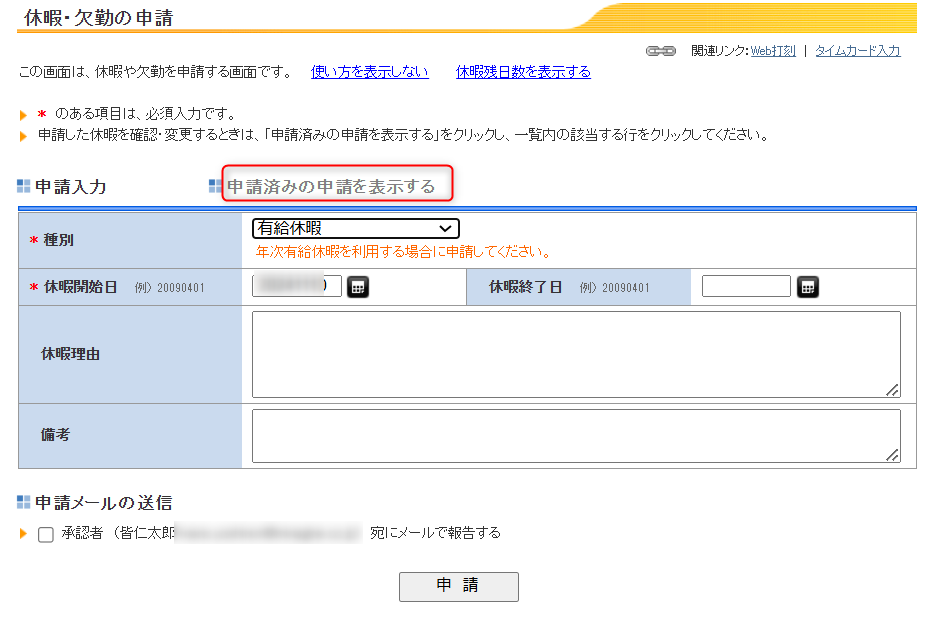The width and height of the screenshot is (938, 628).
Task: Click into the 備考 text area
Action: (x=576, y=435)
